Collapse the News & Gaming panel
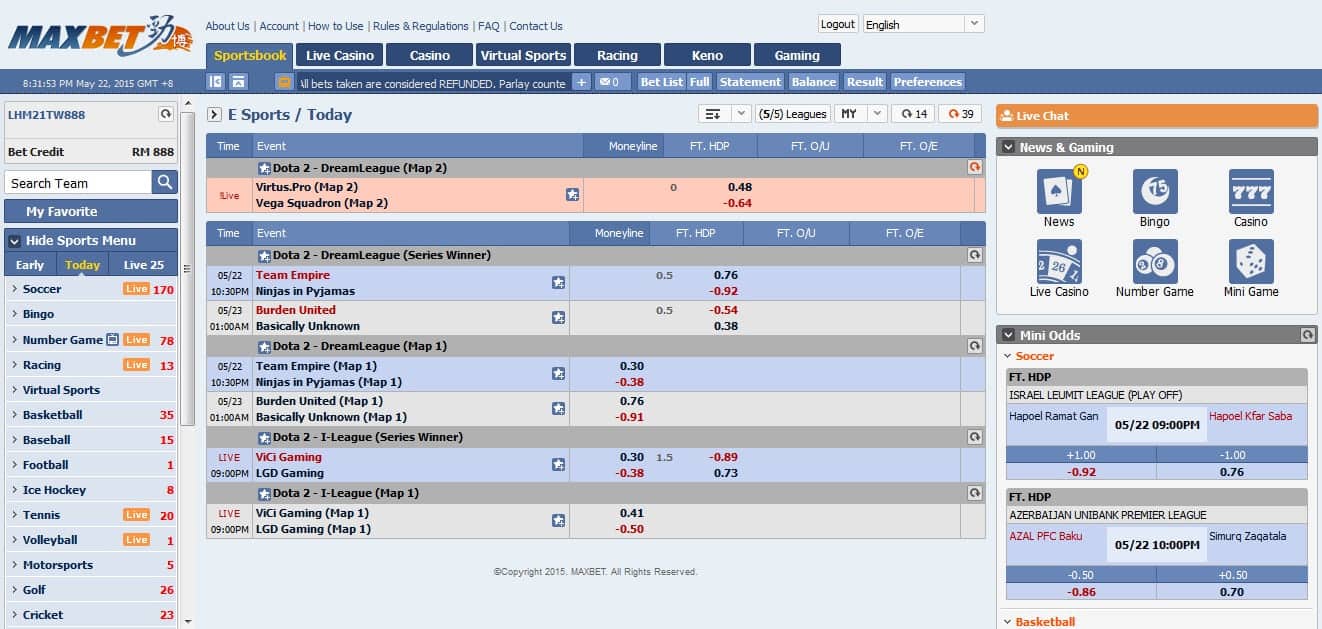The image size is (1322, 629). tap(1008, 147)
